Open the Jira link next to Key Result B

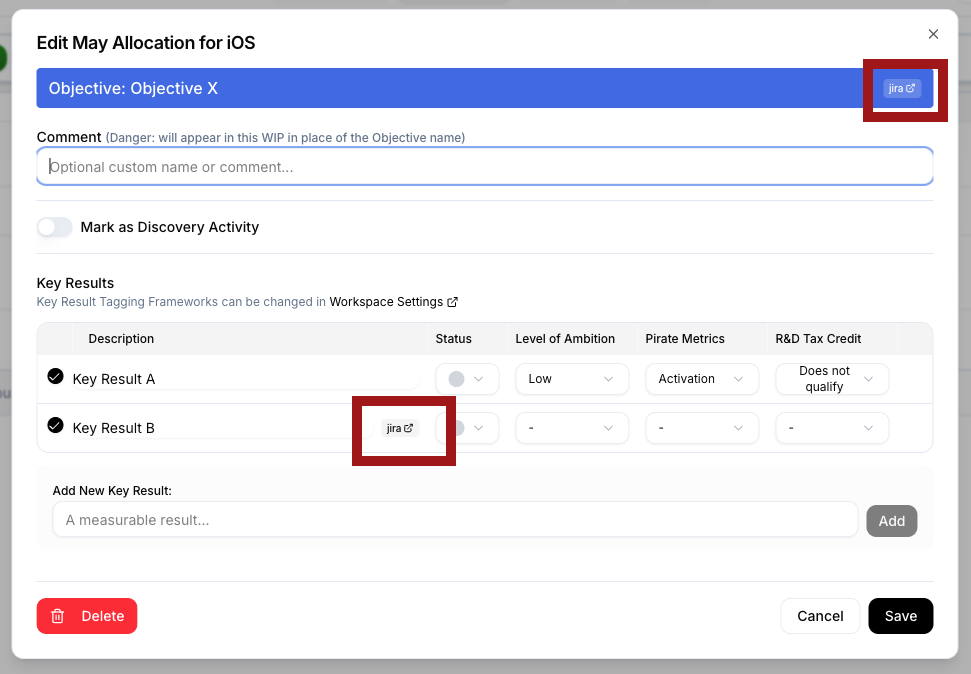click(x=399, y=427)
